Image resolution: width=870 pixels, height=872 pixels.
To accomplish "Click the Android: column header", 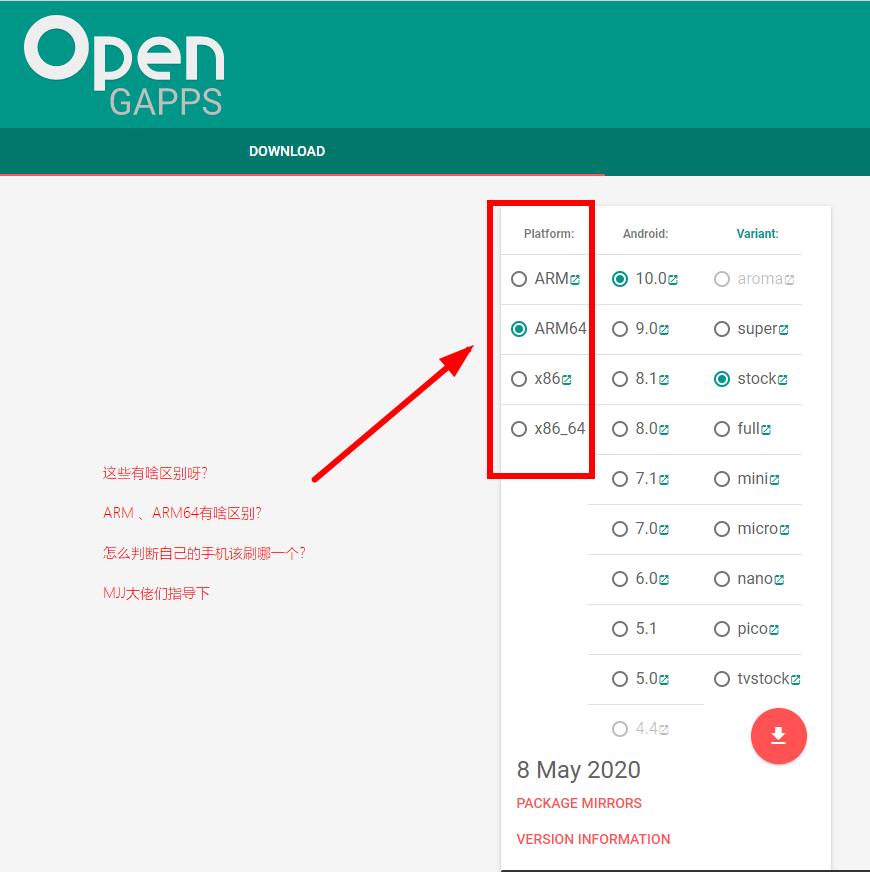I will click(645, 234).
